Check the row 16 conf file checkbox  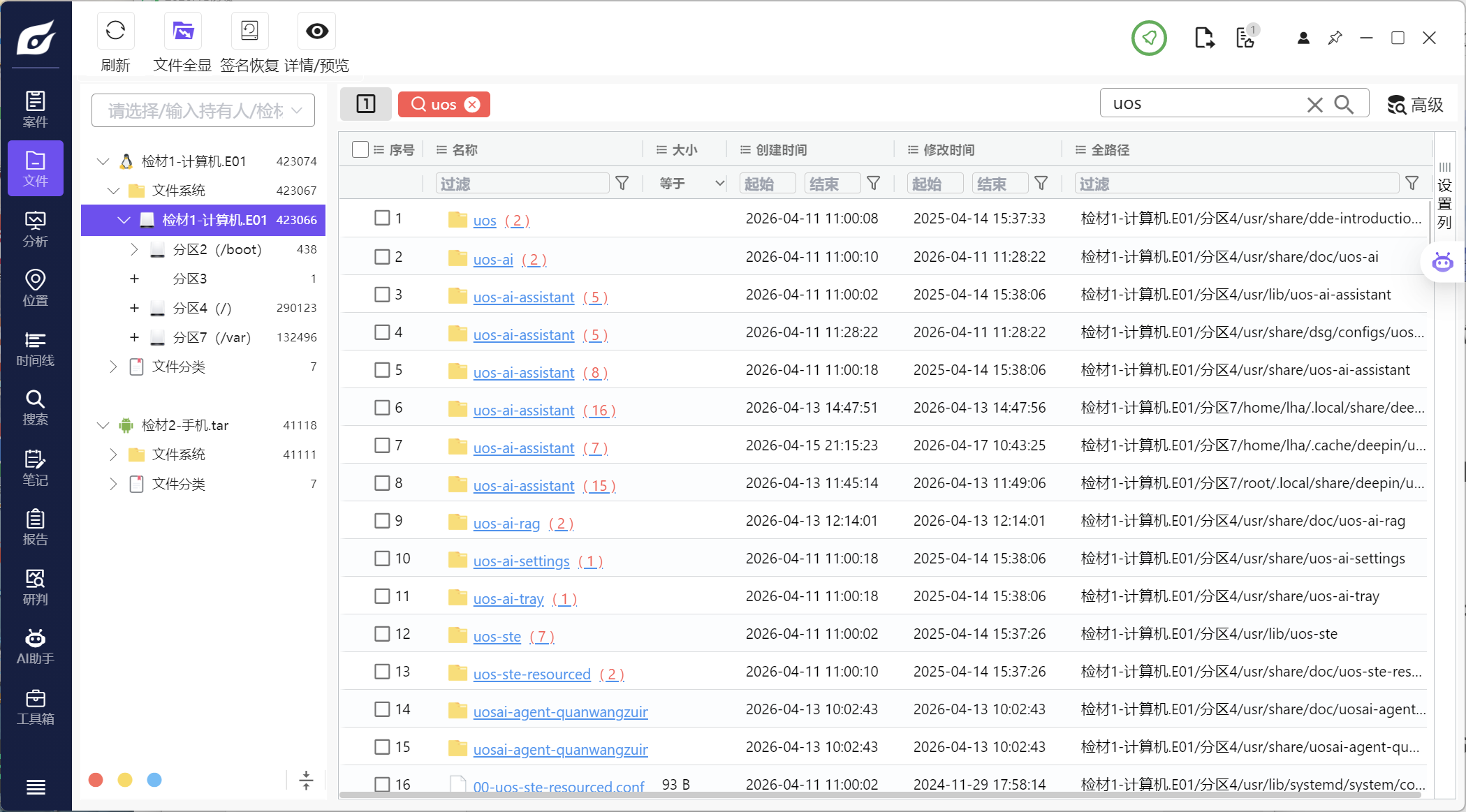coord(382,784)
